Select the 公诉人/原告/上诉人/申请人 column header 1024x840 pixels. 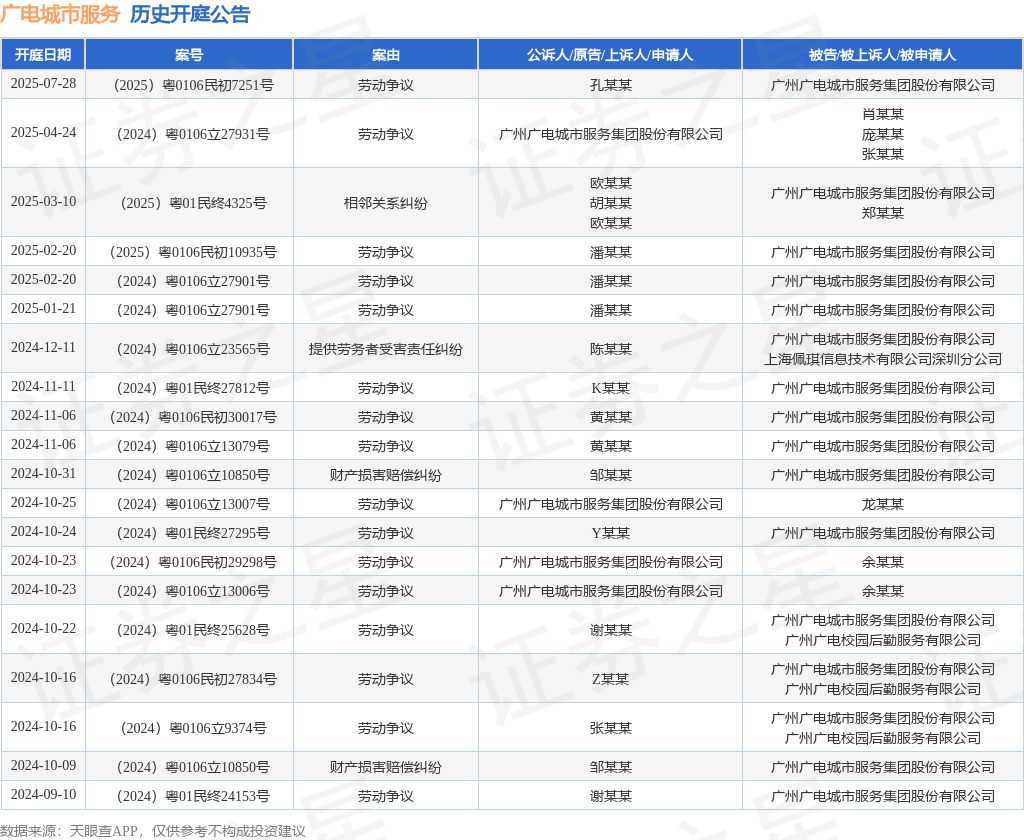(610, 55)
